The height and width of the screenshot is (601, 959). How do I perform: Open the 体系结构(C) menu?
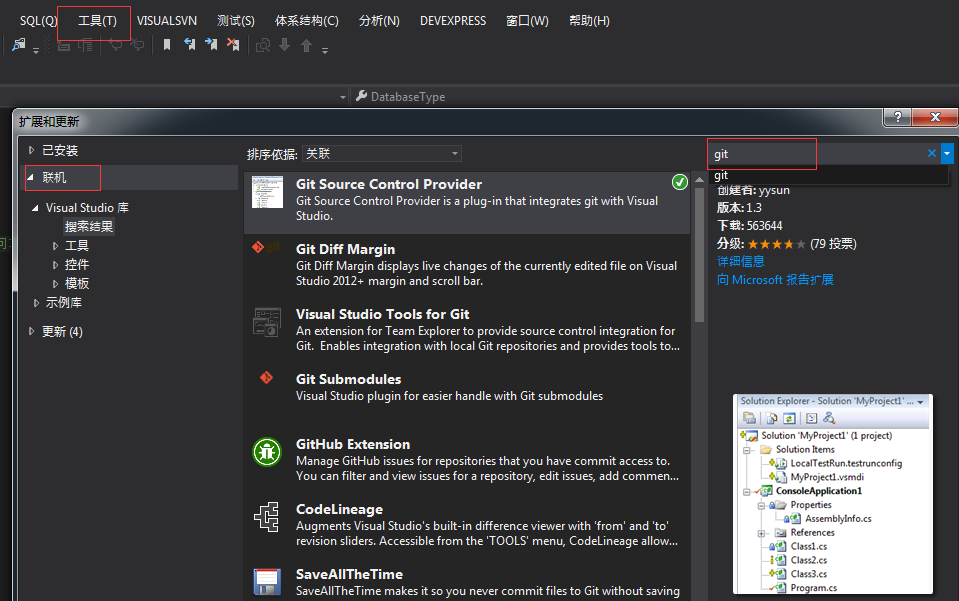pyautogui.click(x=306, y=21)
